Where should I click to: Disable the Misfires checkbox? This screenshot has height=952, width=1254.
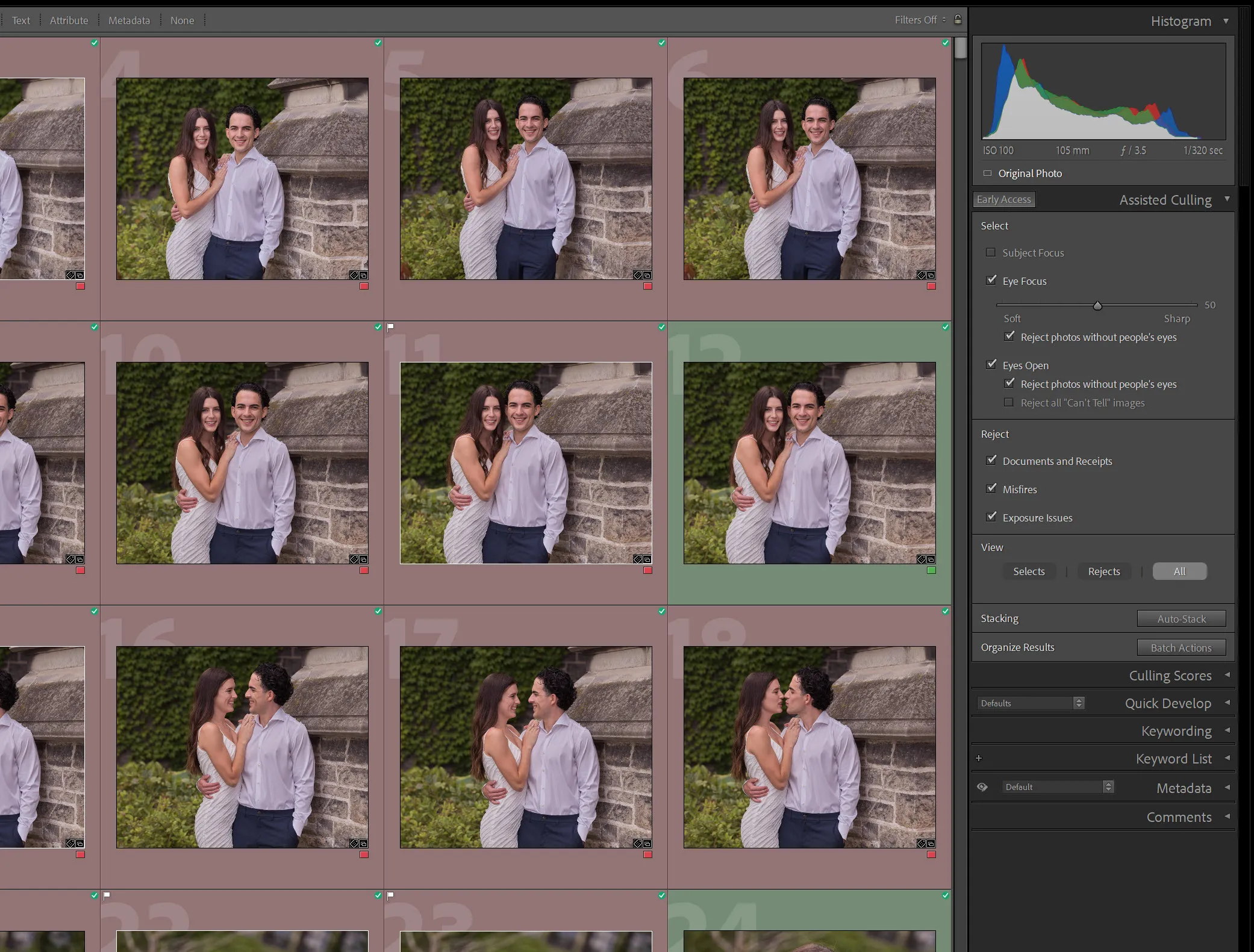[x=991, y=489]
